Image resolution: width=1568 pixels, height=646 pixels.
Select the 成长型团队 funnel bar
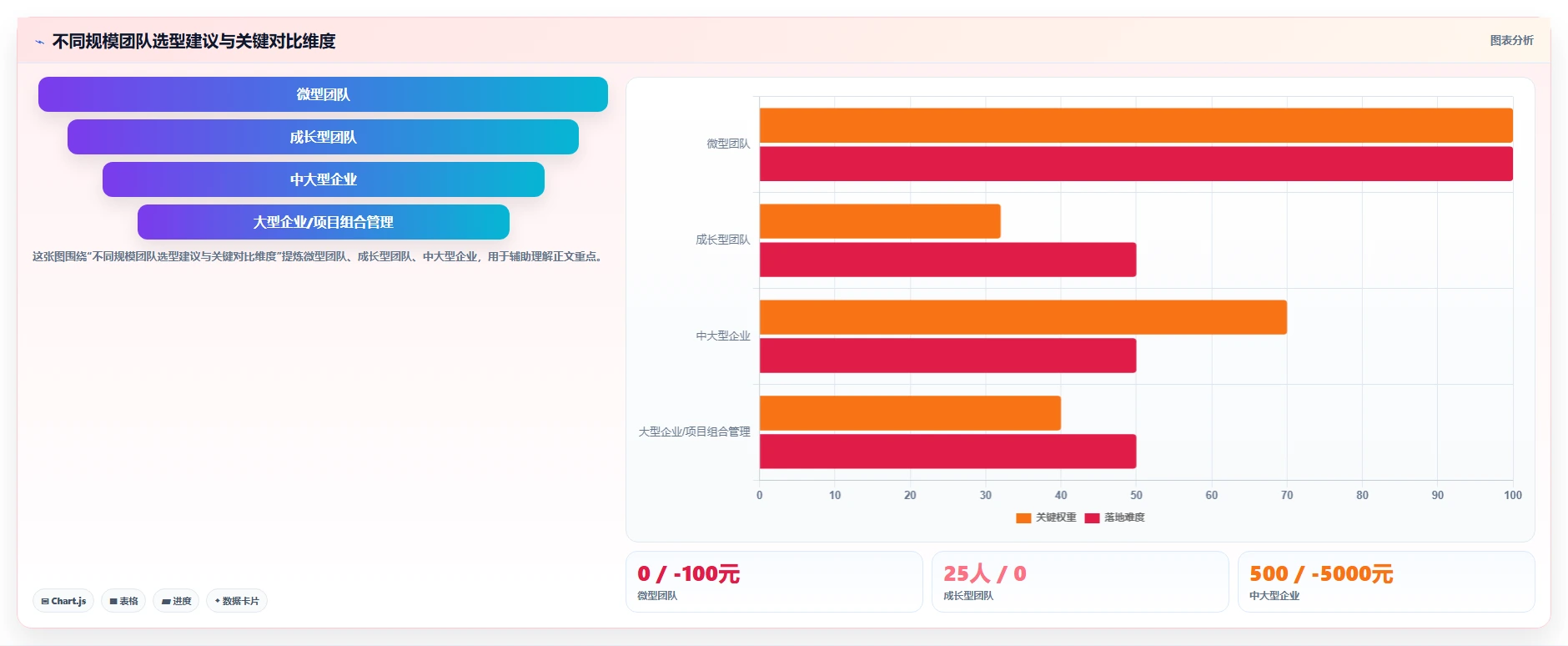[323, 137]
